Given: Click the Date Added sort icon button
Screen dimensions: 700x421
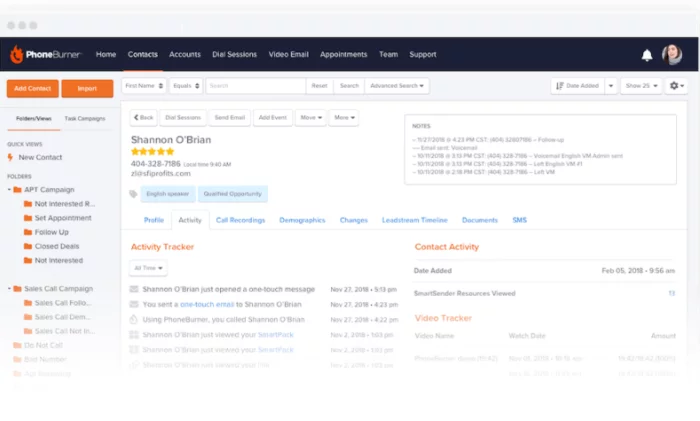Looking at the screenshot, I should click(x=578, y=86).
